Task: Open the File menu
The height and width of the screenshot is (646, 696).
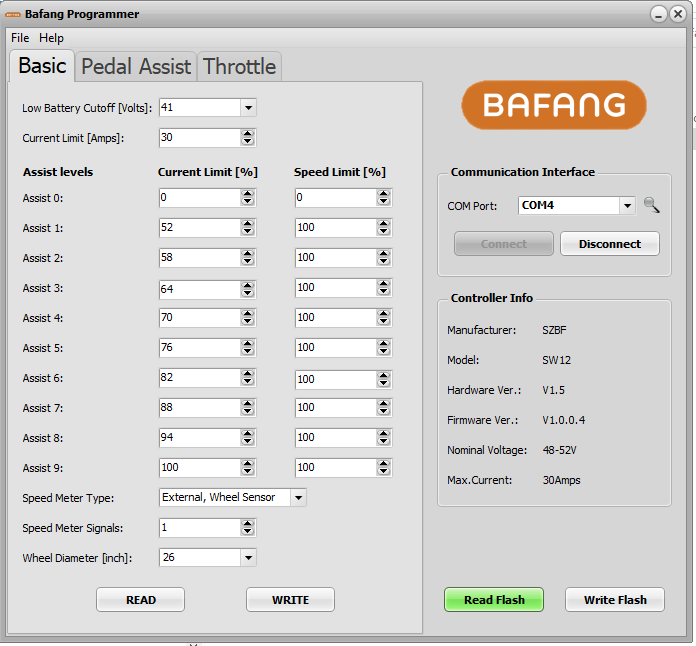Action: pyautogui.click(x=20, y=38)
